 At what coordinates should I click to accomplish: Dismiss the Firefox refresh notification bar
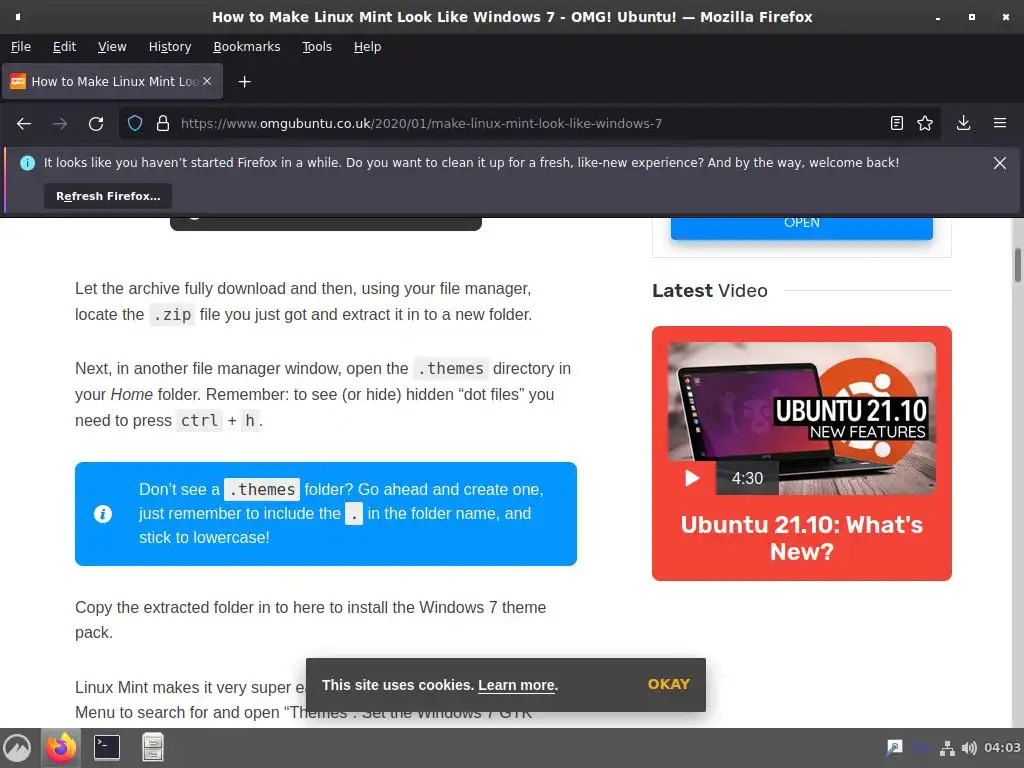pyautogui.click(x=1000, y=163)
